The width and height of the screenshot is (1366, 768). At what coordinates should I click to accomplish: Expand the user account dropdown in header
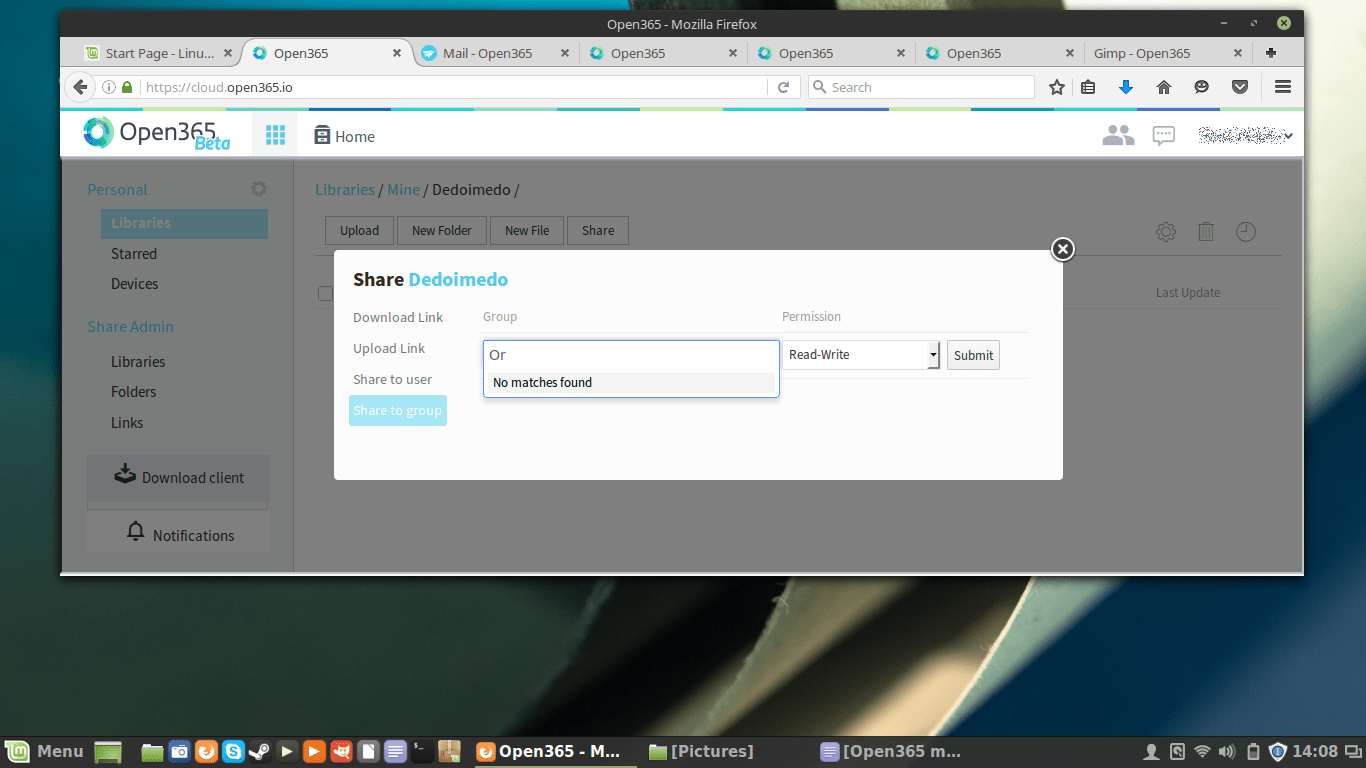point(1246,135)
